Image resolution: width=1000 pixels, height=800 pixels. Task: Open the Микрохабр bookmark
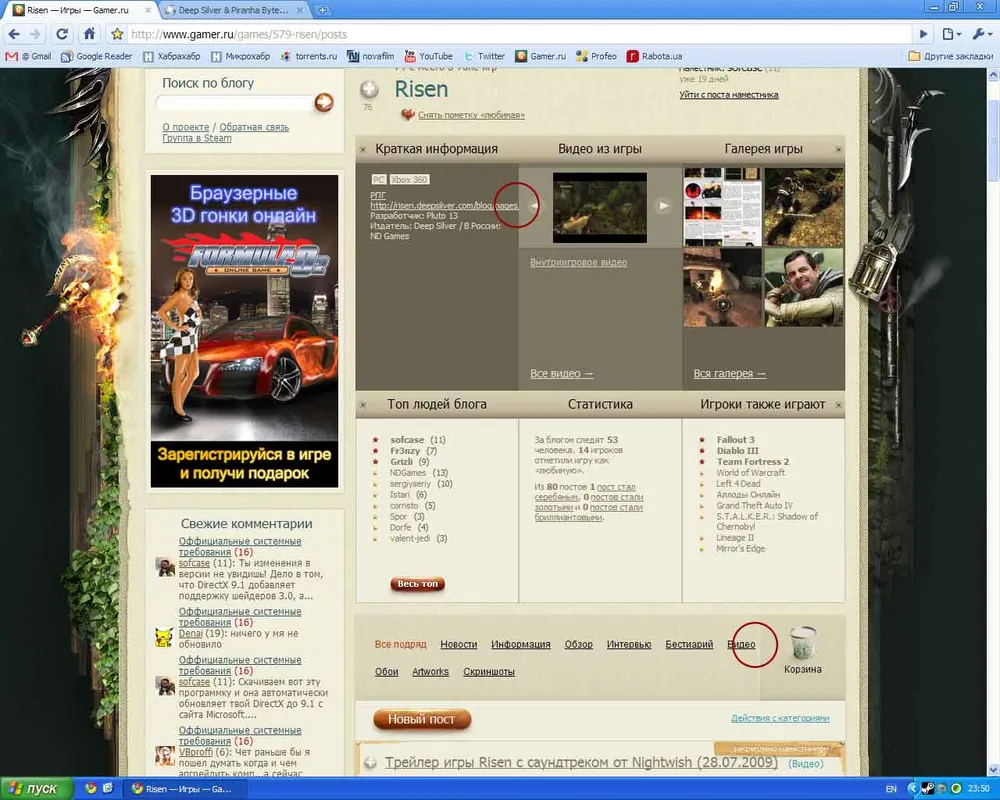click(240, 56)
